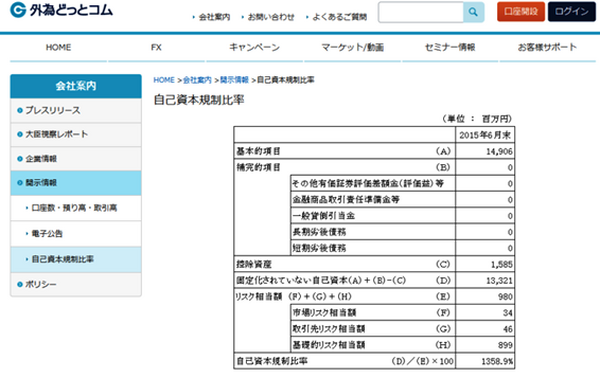Click 会社案内 in the breadcrumb
The width and height of the screenshot is (600, 378).
pos(197,80)
